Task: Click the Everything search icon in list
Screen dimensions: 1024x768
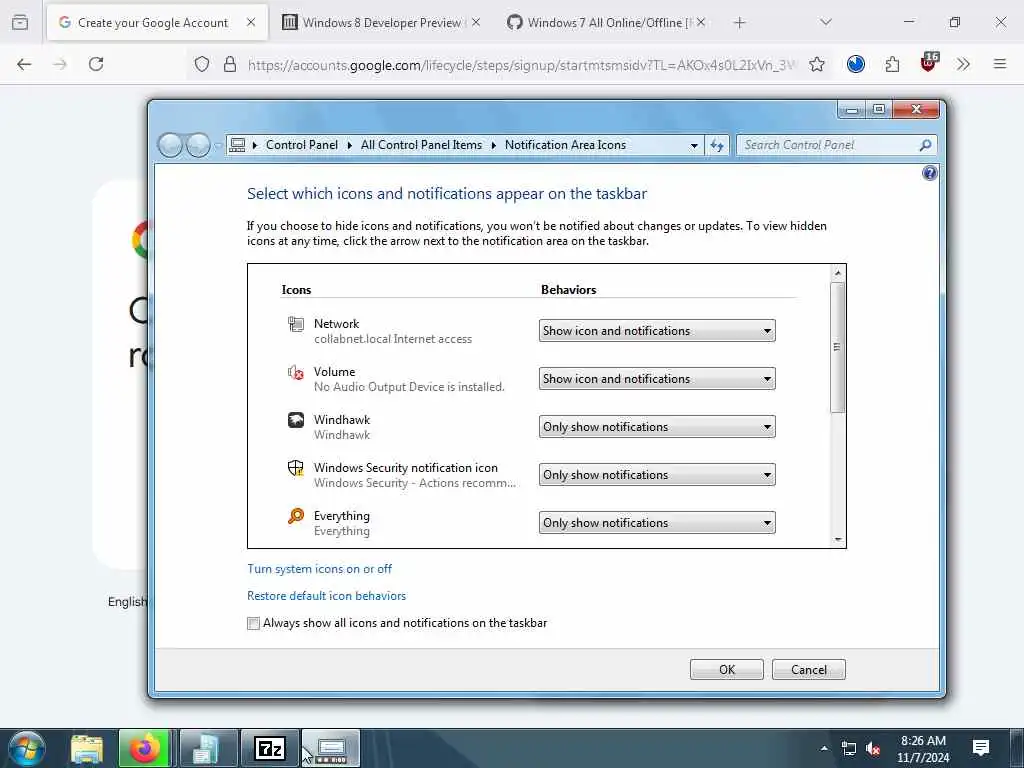Action: point(296,516)
